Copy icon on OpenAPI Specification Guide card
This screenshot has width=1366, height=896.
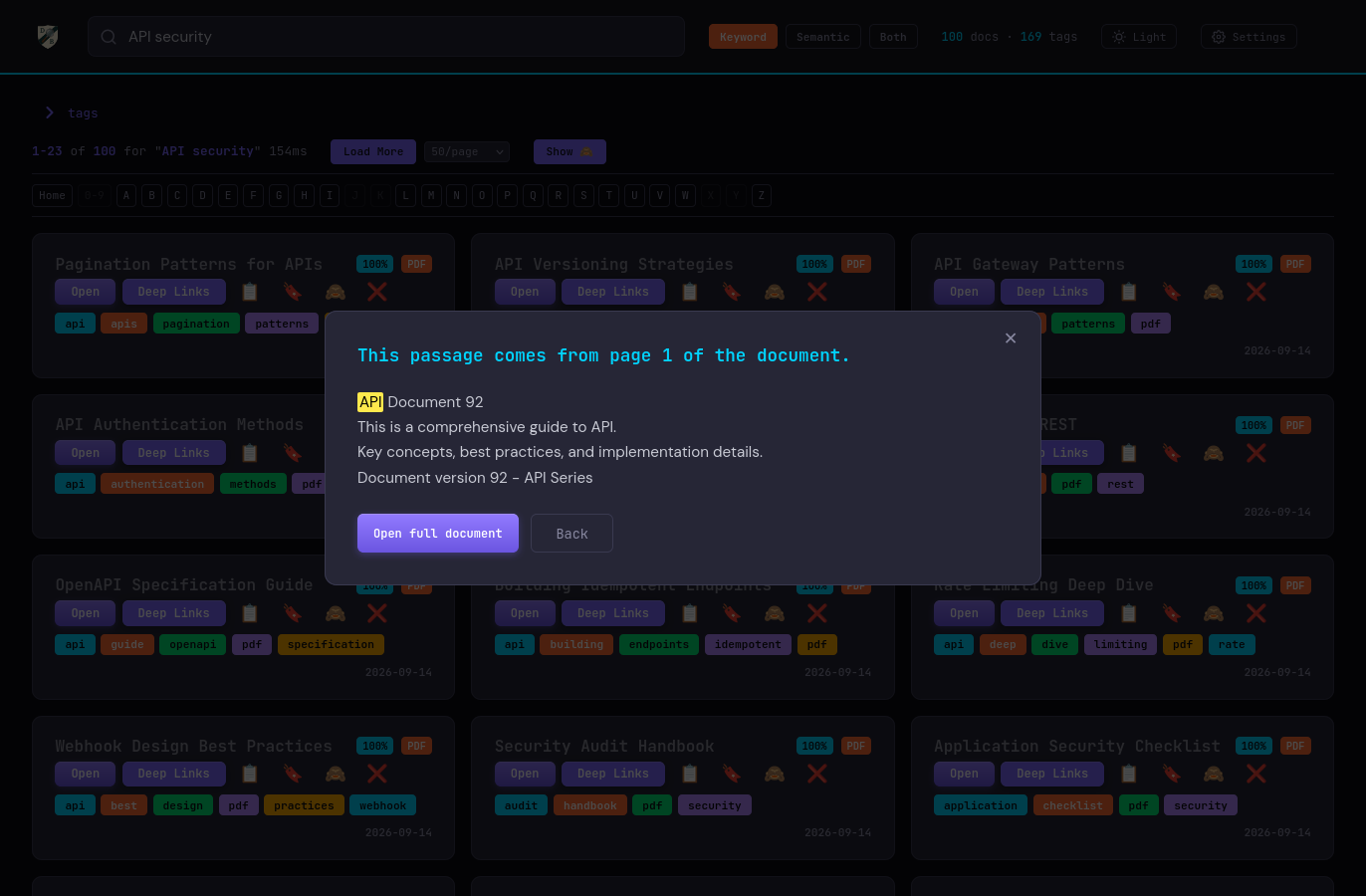[x=250, y=613]
